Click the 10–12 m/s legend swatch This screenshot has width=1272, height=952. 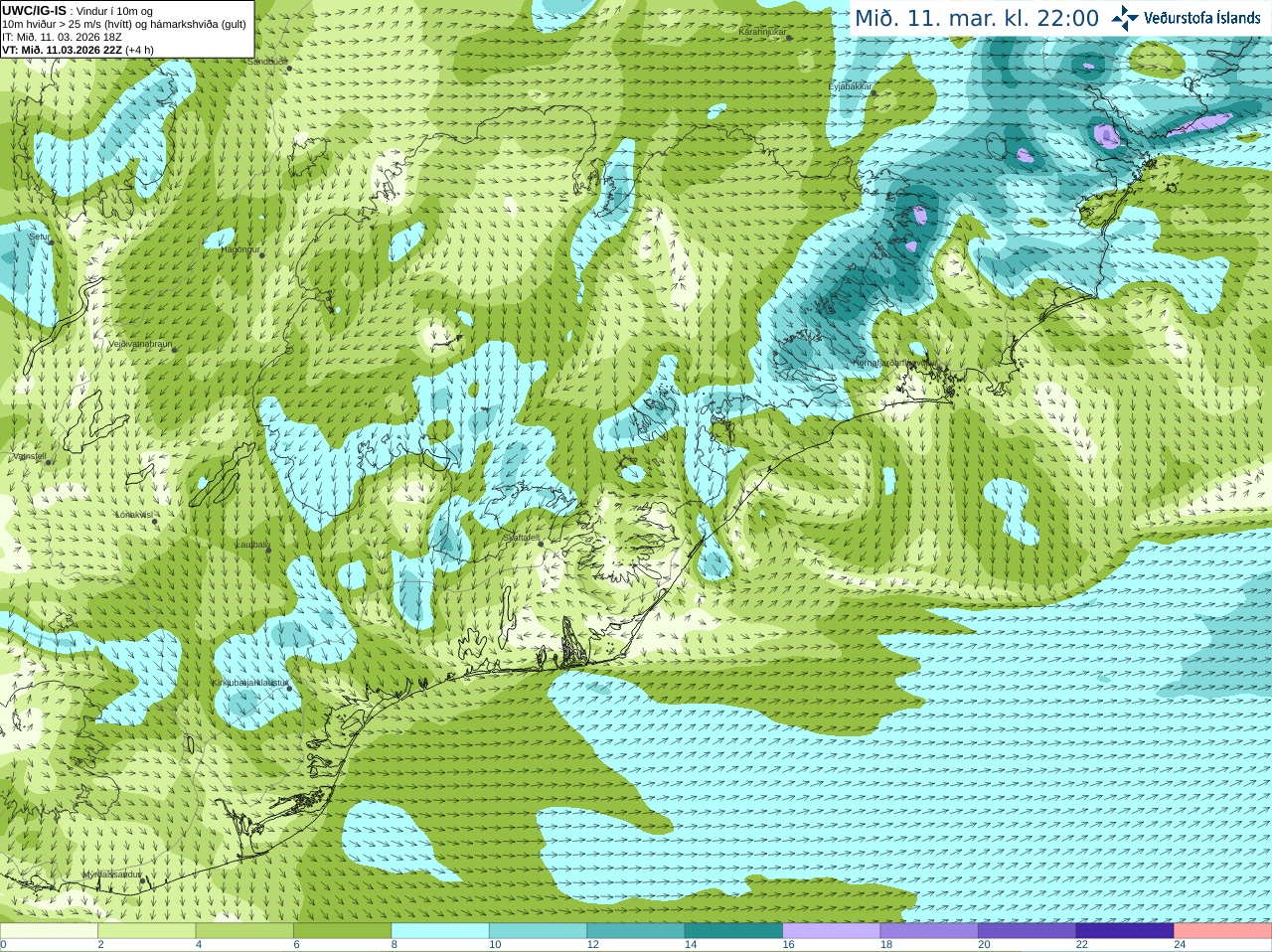[539, 931]
